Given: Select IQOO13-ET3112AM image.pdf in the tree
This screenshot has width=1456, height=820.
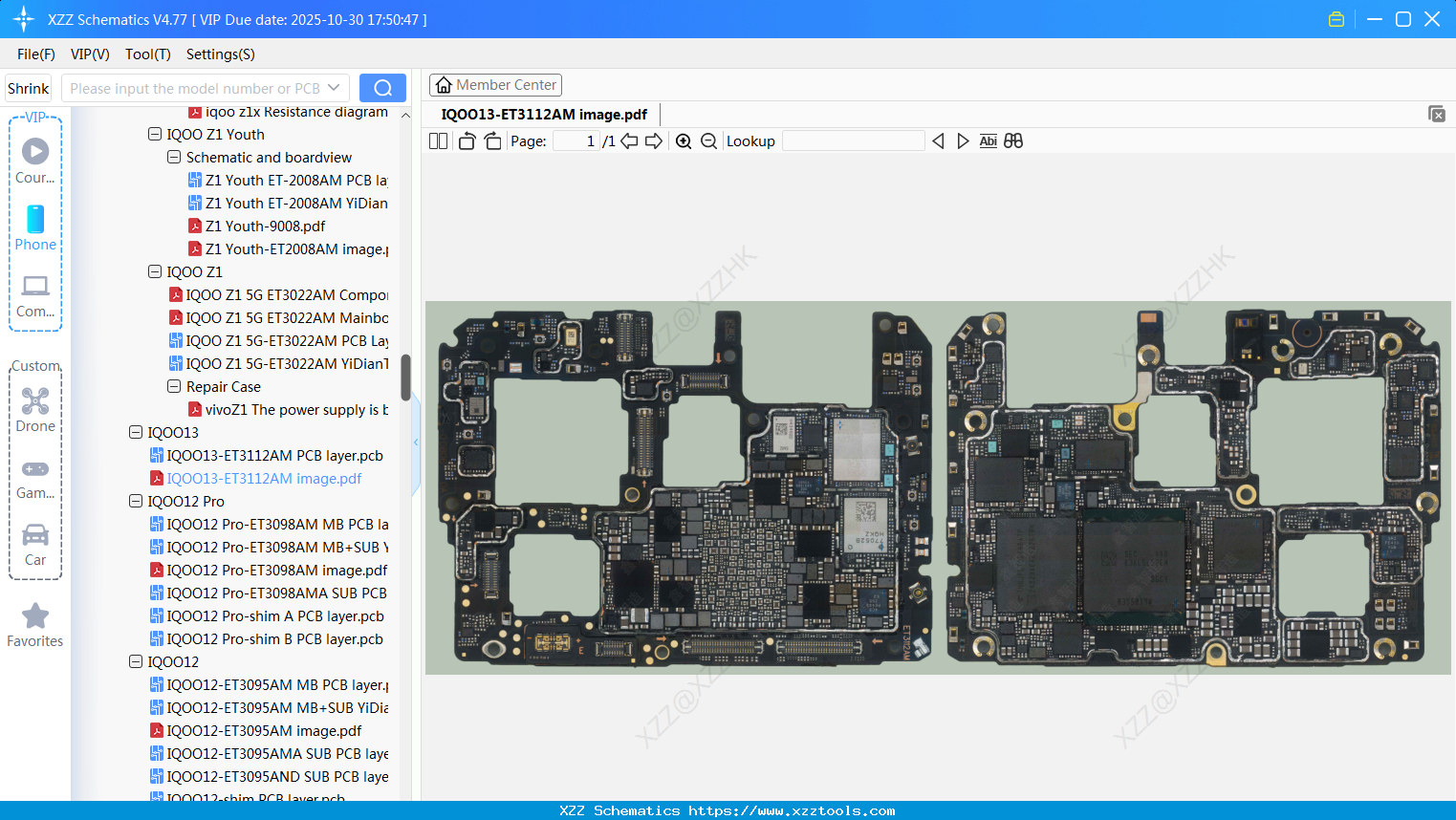Looking at the screenshot, I should (x=255, y=479).
